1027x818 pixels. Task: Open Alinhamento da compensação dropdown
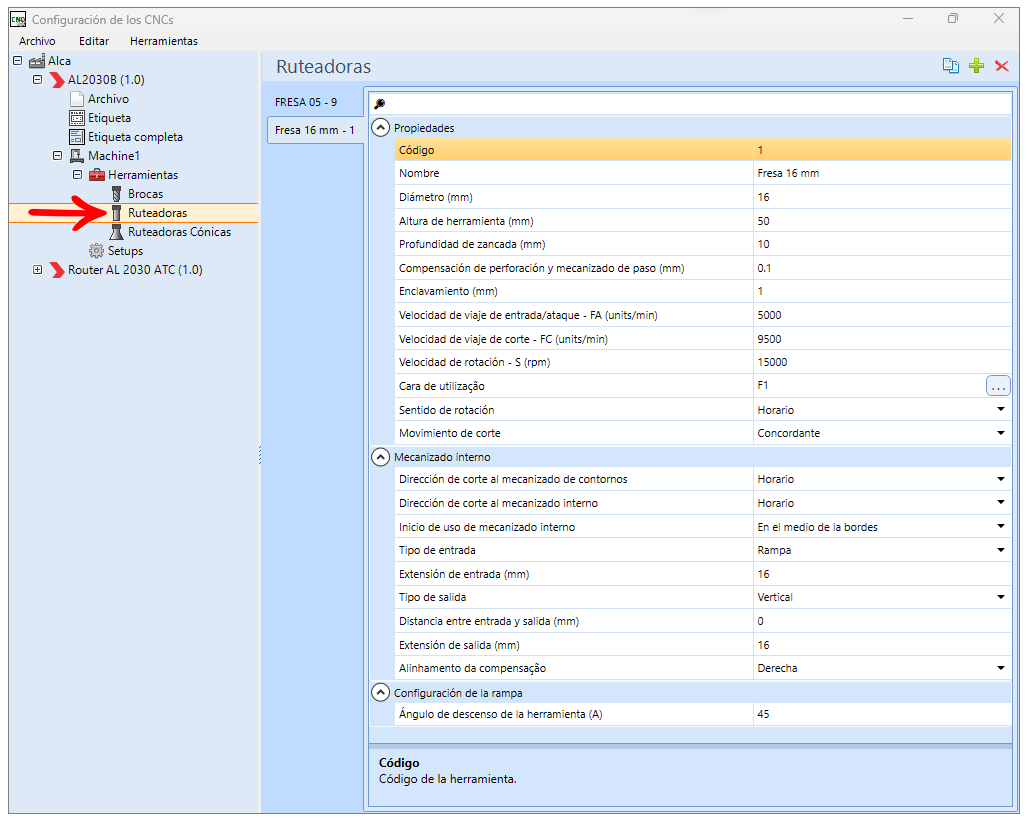1001,668
